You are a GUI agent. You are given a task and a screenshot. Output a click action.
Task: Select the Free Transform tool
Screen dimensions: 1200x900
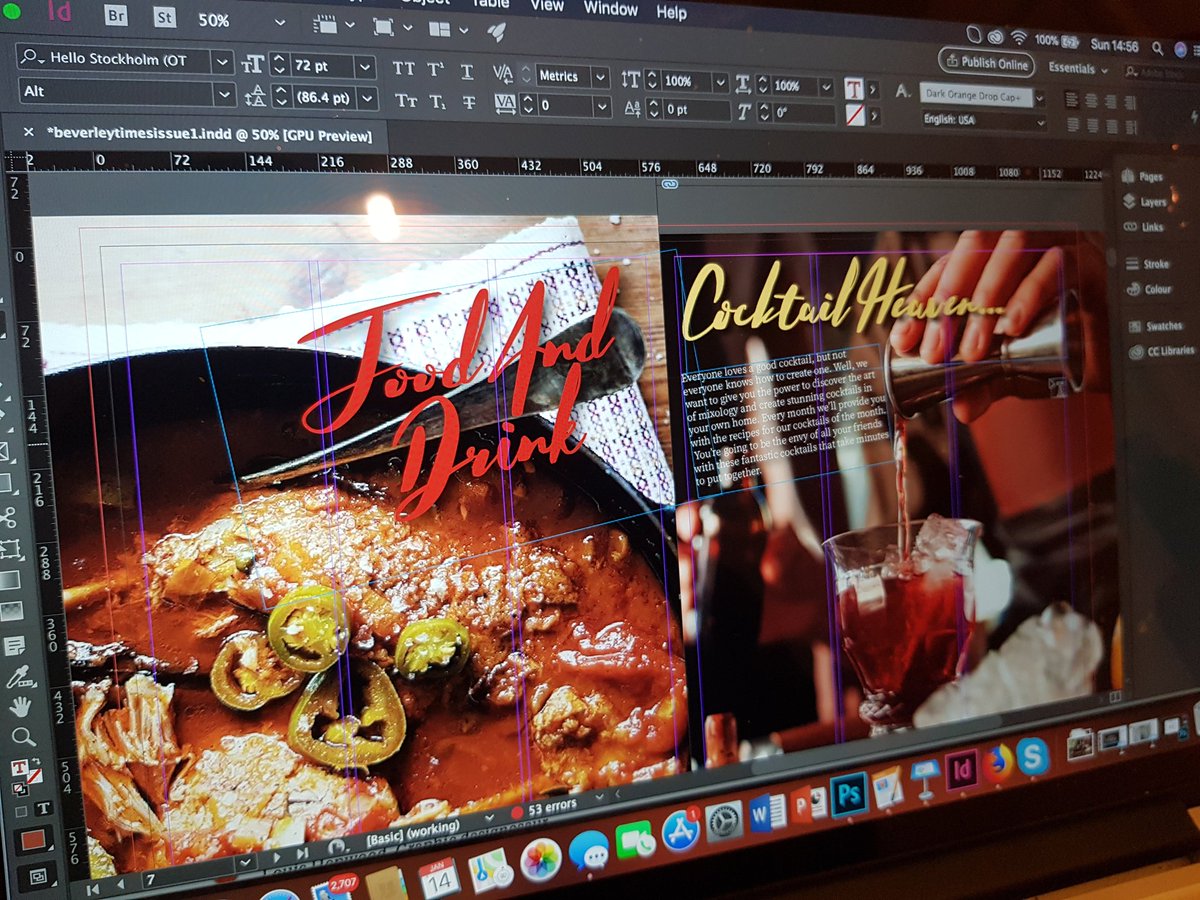(x=10, y=549)
